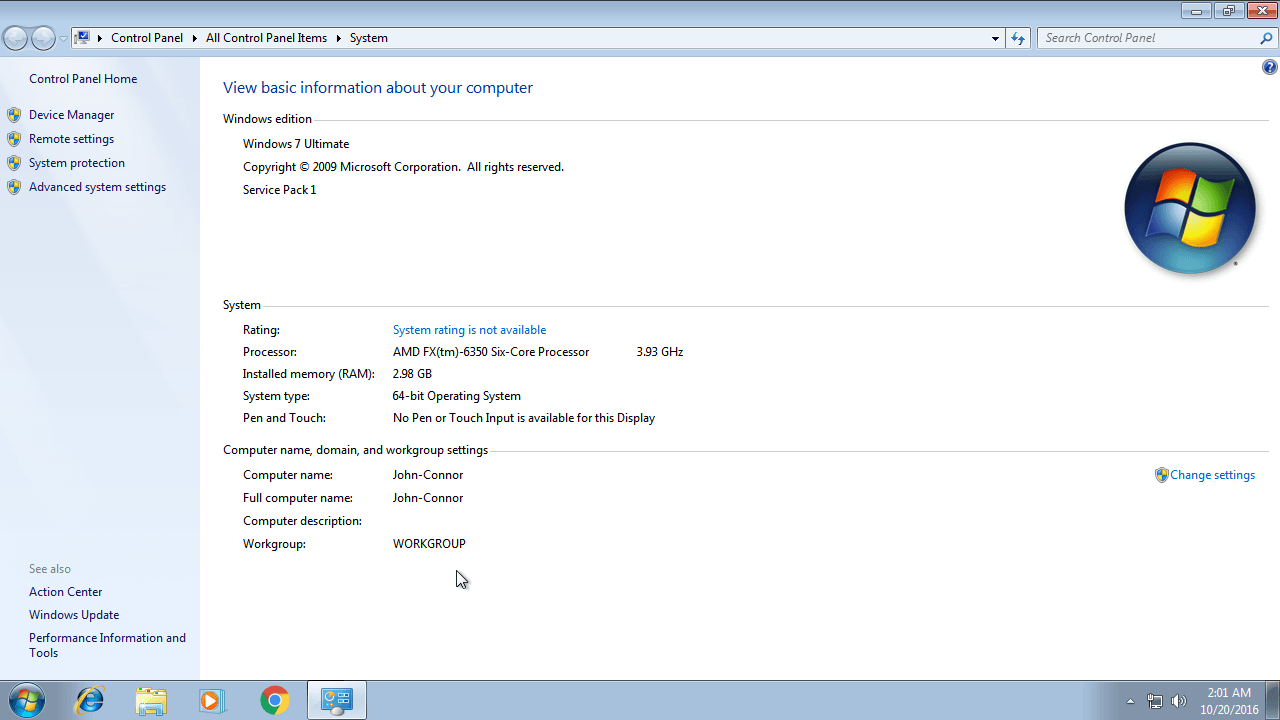Click the Start button
1280x720 pixels.
click(25, 699)
